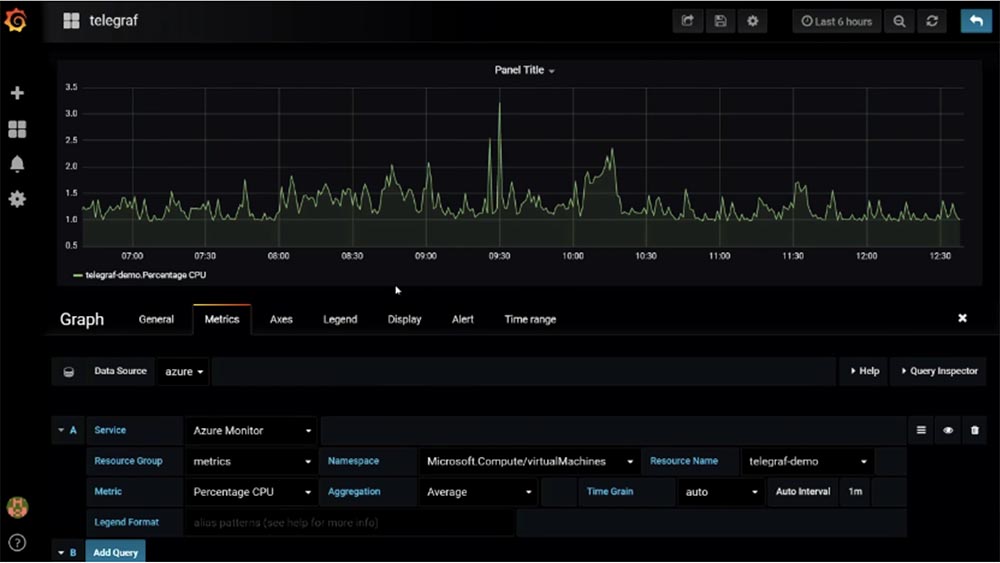Switch to the Legend tab
Screen dimensions: 1000x563
340,319
